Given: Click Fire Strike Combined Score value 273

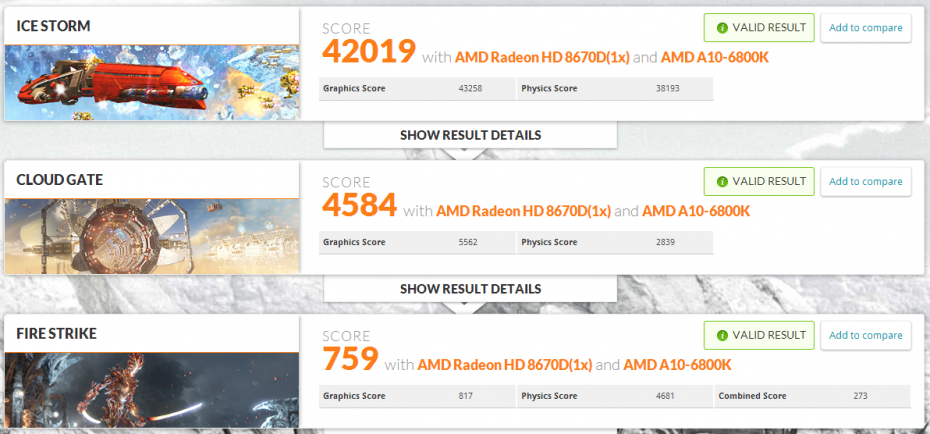Looking at the screenshot, I should pyautogui.click(x=861, y=396).
